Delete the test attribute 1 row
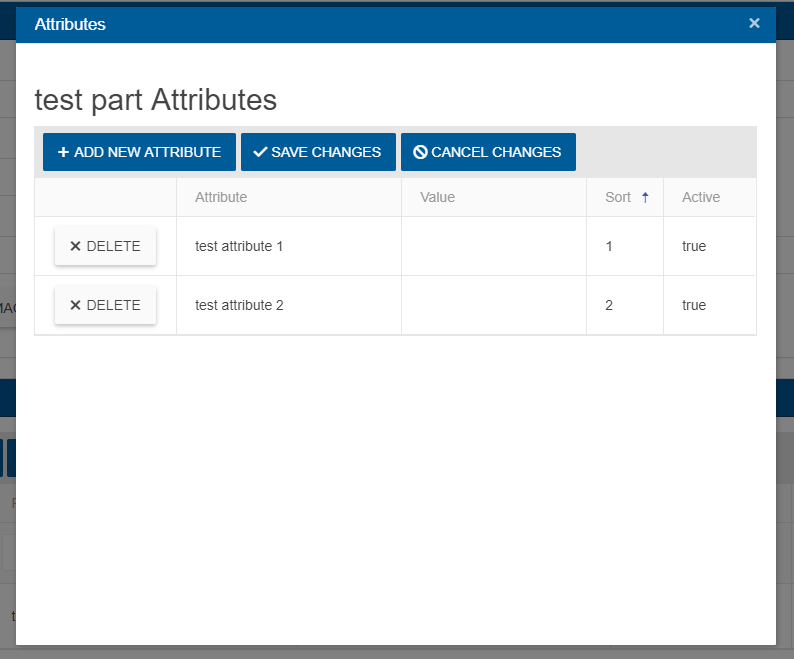This screenshot has height=659, width=794. click(105, 246)
